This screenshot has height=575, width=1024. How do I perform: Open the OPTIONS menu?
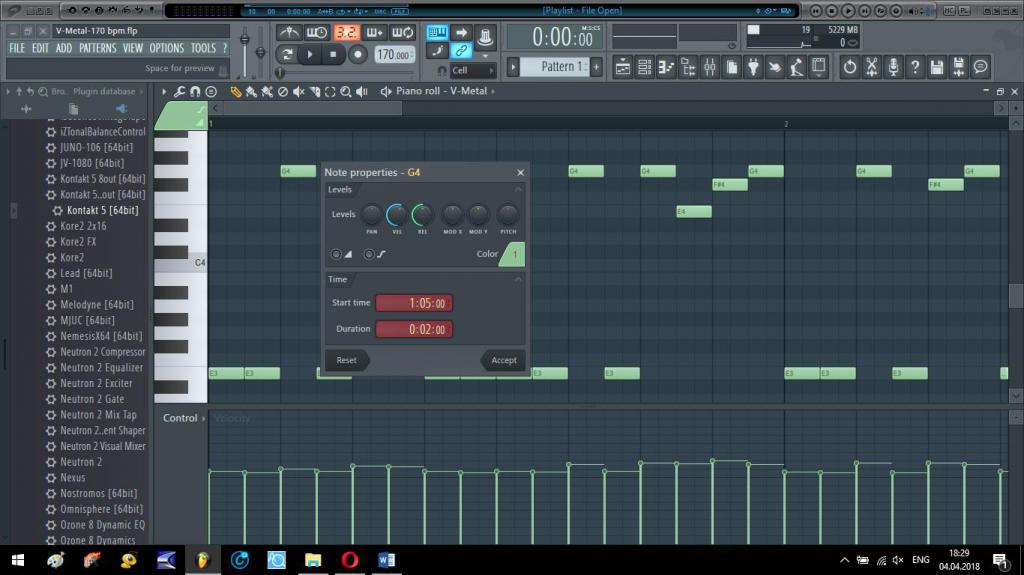[x=167, y=48]
